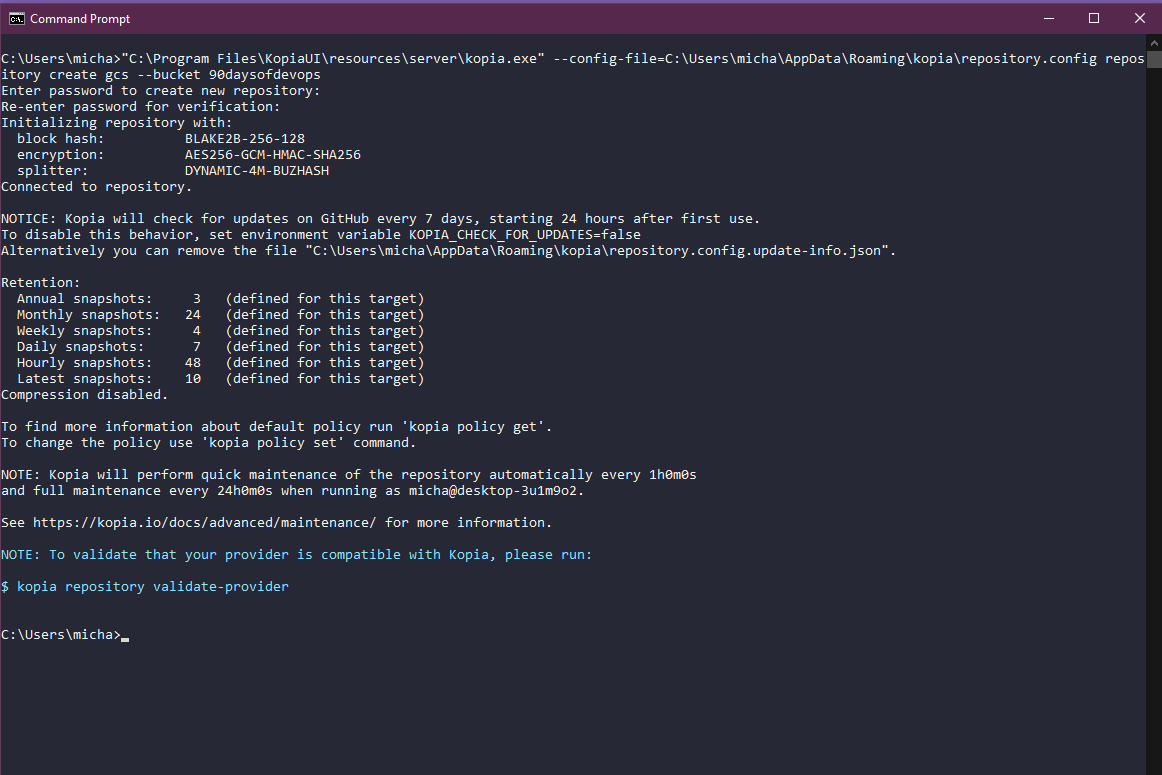Click the 'Connected to repository.' line

[x=96, y=186]
